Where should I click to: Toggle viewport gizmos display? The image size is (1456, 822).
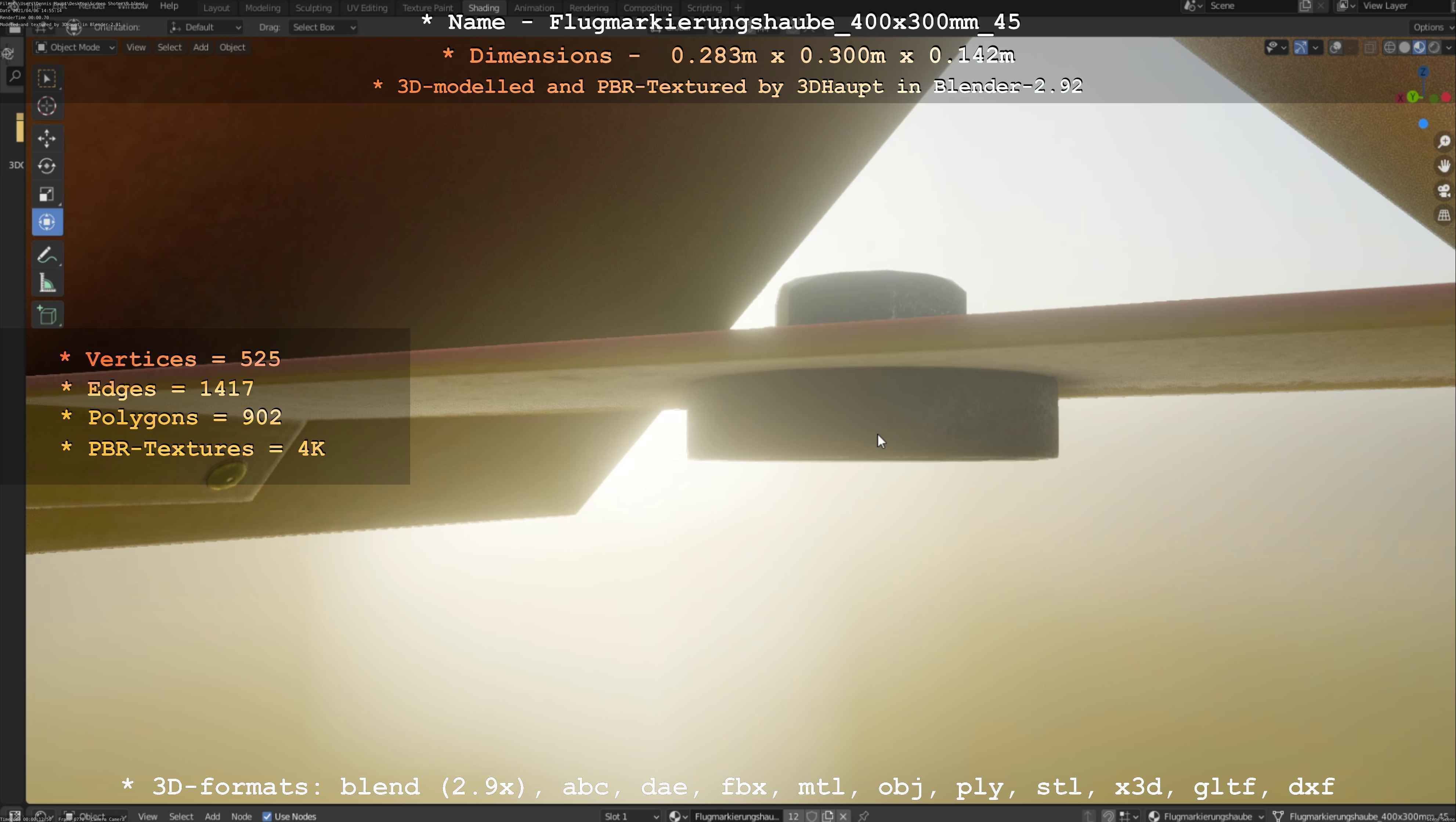(x=1301, y=47)
